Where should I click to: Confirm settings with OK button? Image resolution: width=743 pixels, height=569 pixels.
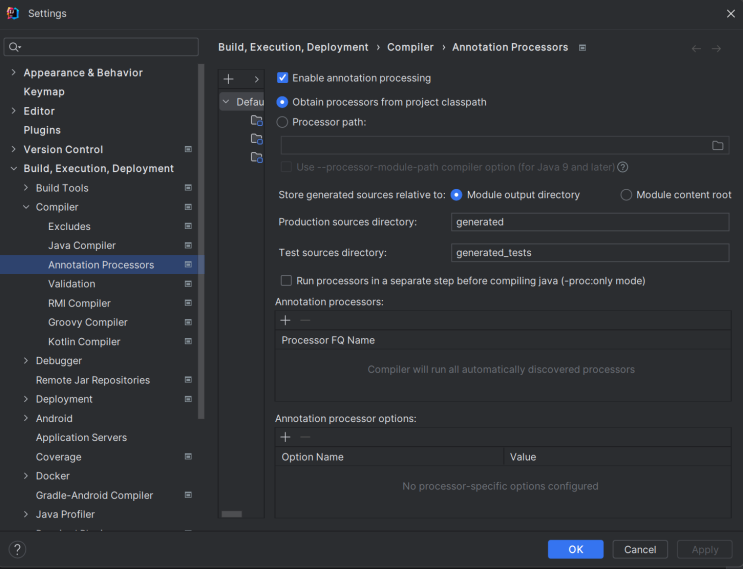[576, 550]
